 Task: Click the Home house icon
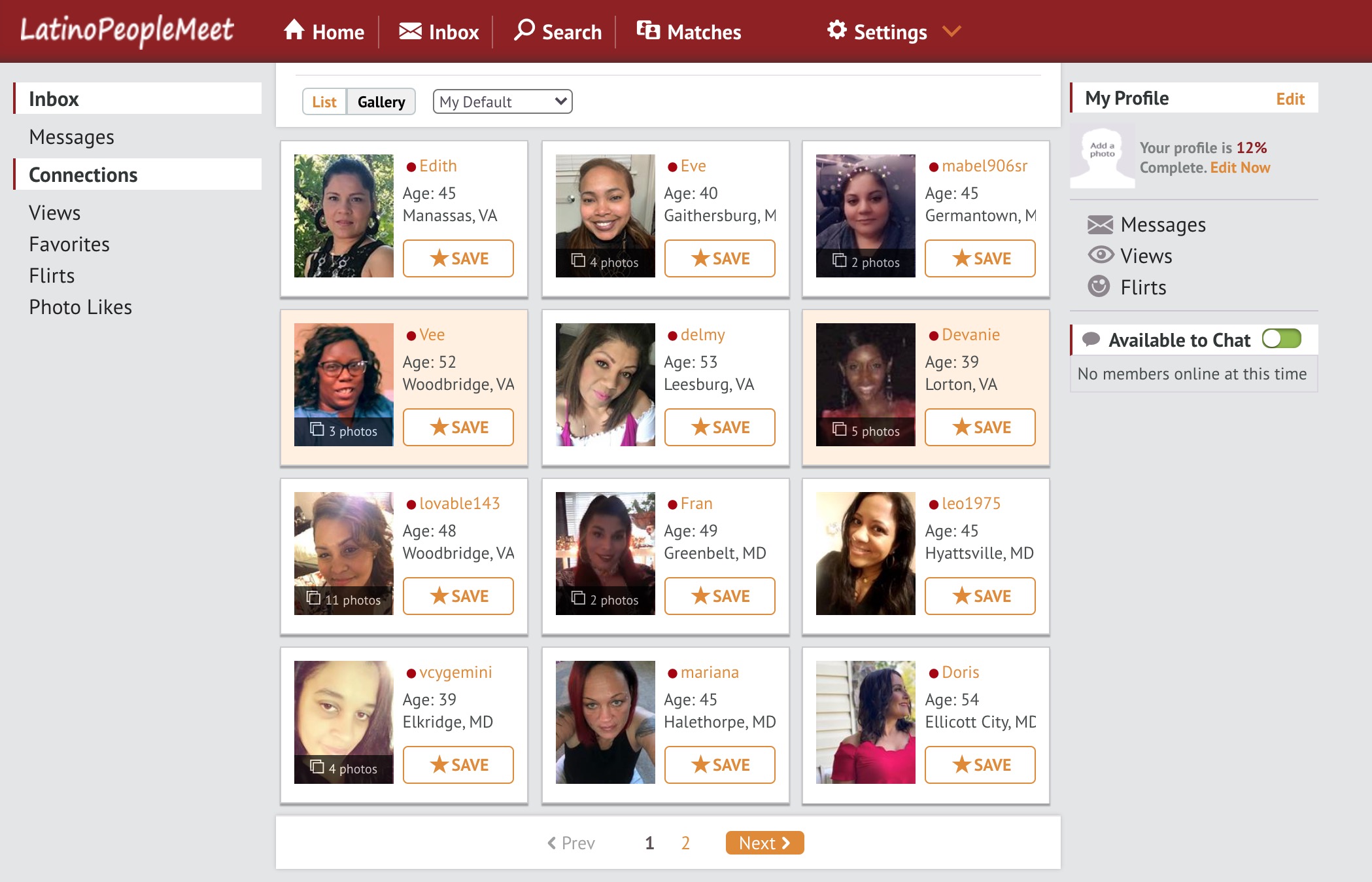click(294, 30)
